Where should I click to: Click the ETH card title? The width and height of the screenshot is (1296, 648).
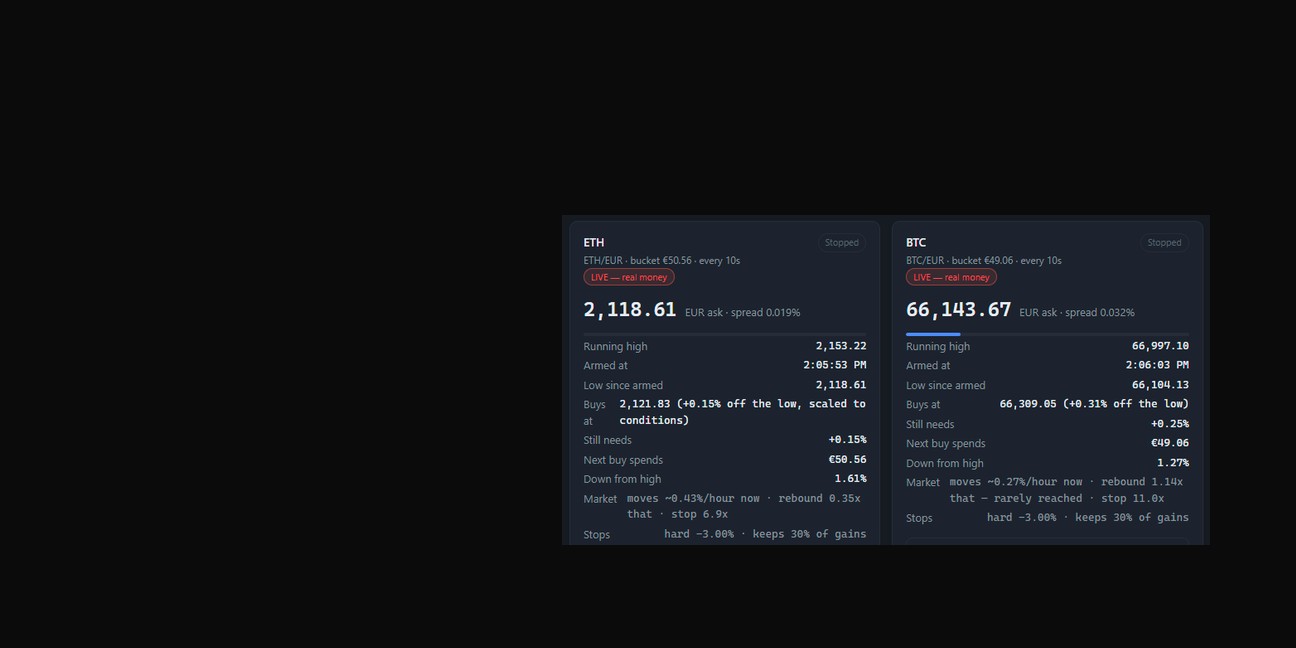(594, 243)
